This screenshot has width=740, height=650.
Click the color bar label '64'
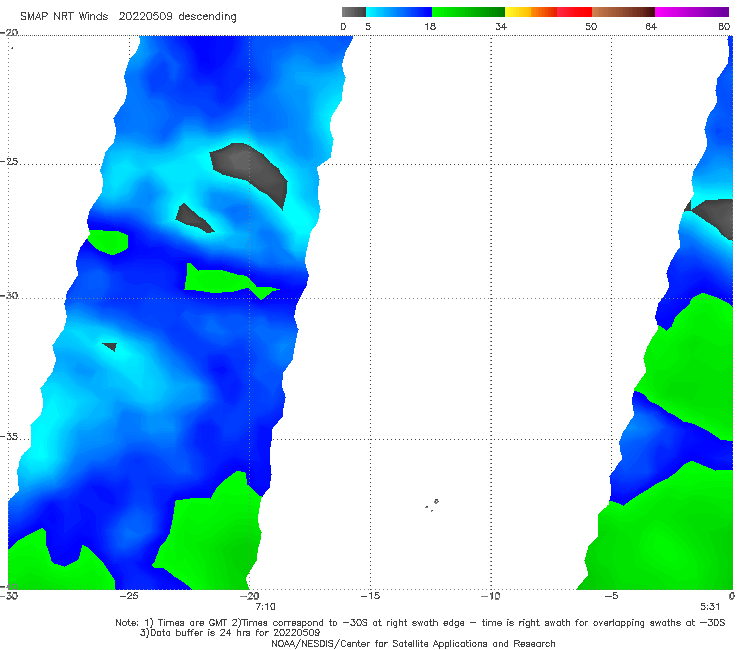[651, 27]
